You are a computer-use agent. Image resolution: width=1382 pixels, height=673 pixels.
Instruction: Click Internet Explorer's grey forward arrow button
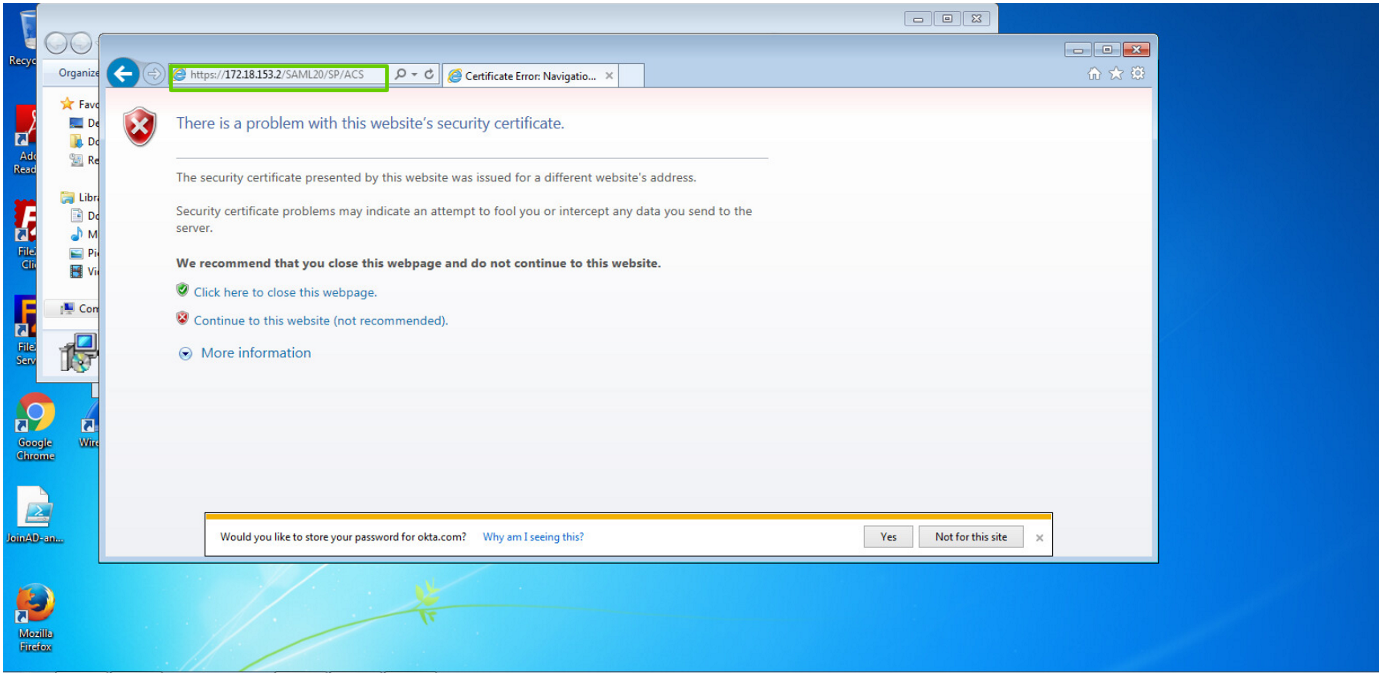pyautogui.click(x=154, y=74)
